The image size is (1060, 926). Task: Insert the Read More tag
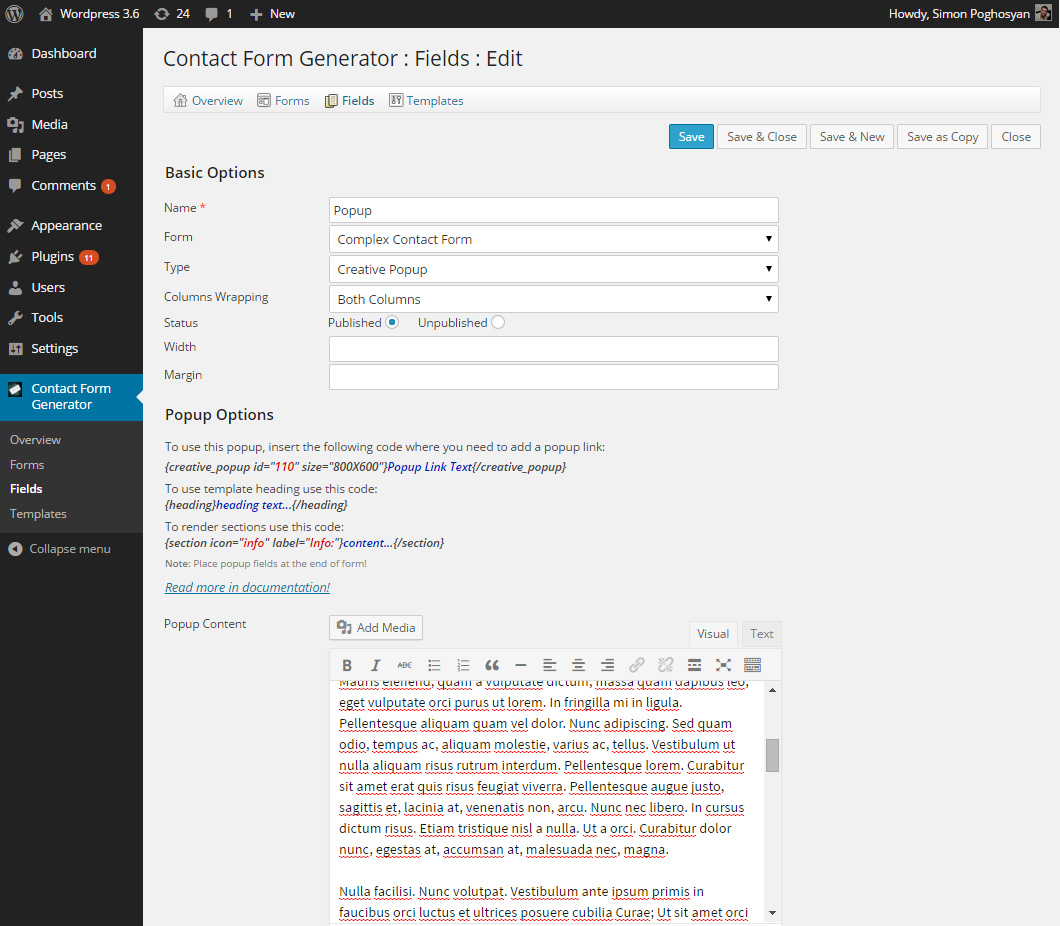point(694,665)
